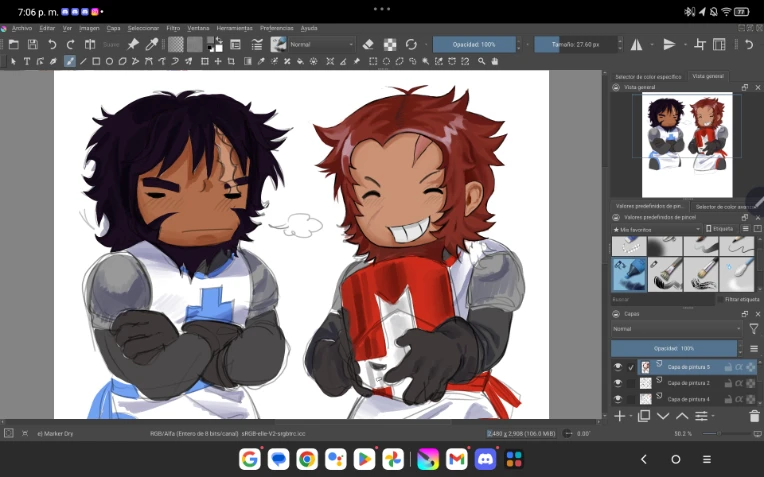Viewport: 764px width, 477px height.
Task: Select the Crop tool
Action: [231, 61]
